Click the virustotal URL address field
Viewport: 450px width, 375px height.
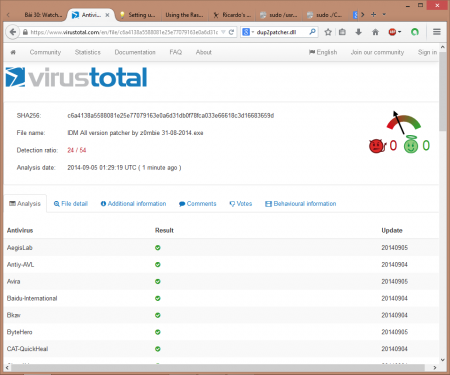click(x=124, y=32)
